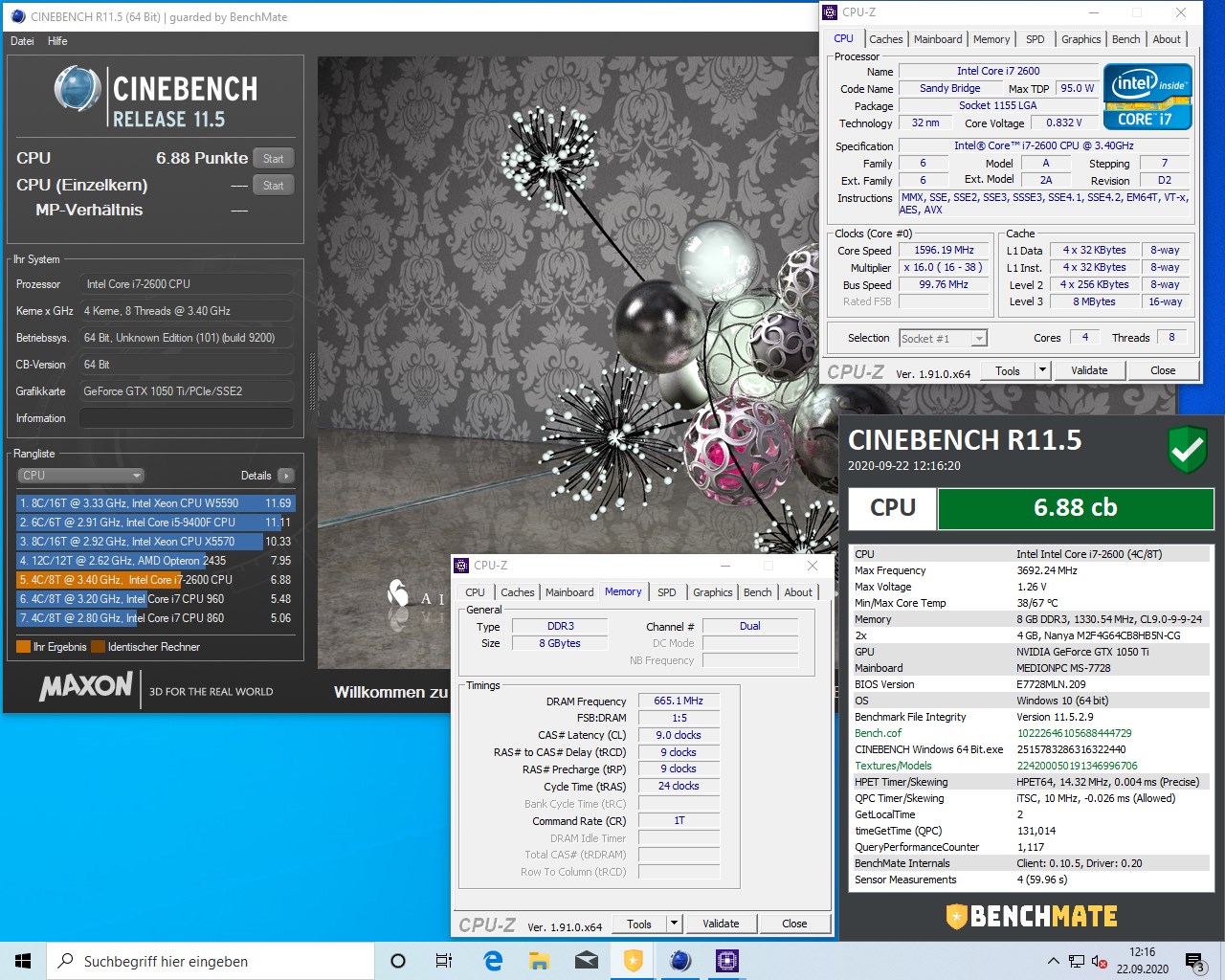Switch to BenchMate shield taskbar icon

point(633,961)
